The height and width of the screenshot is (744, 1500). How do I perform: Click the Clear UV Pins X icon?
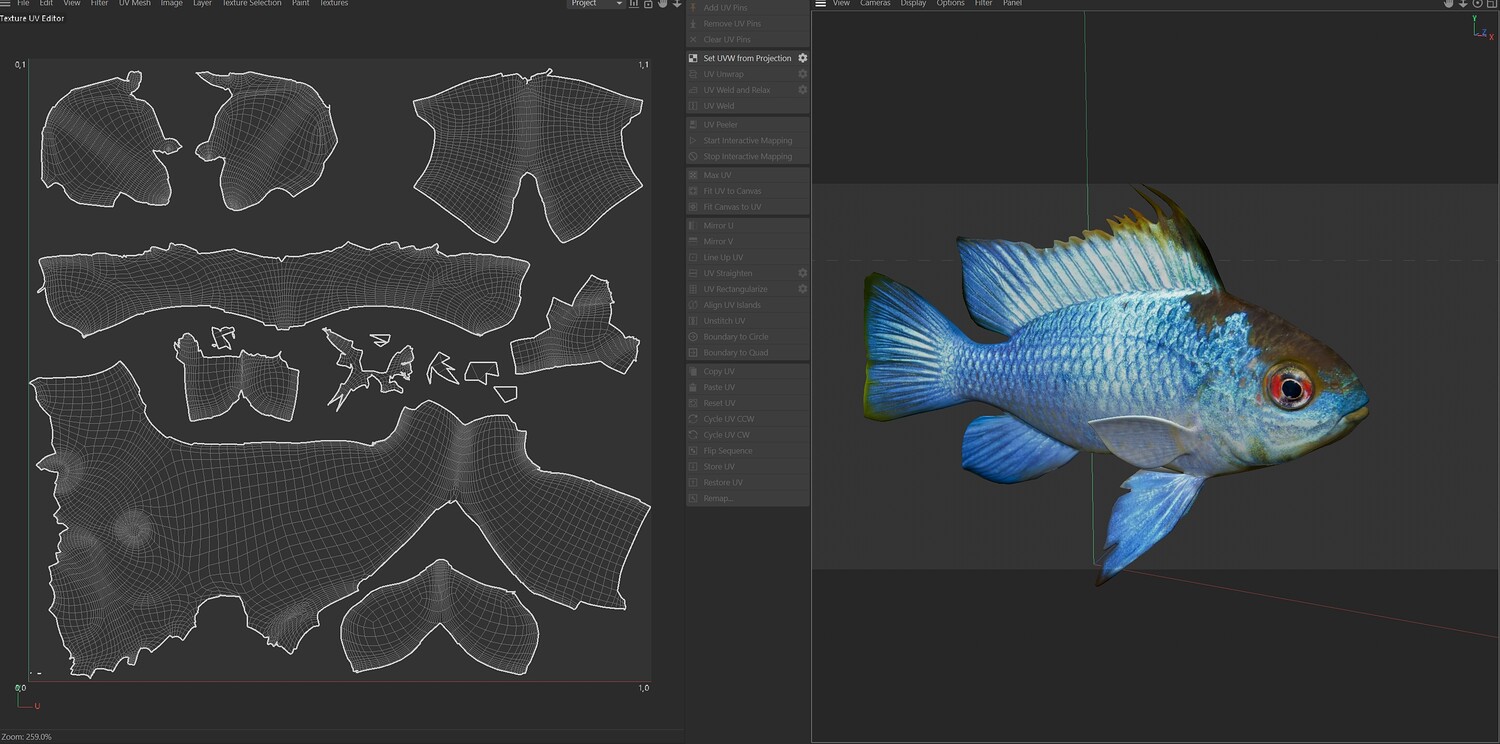[694, 39]
